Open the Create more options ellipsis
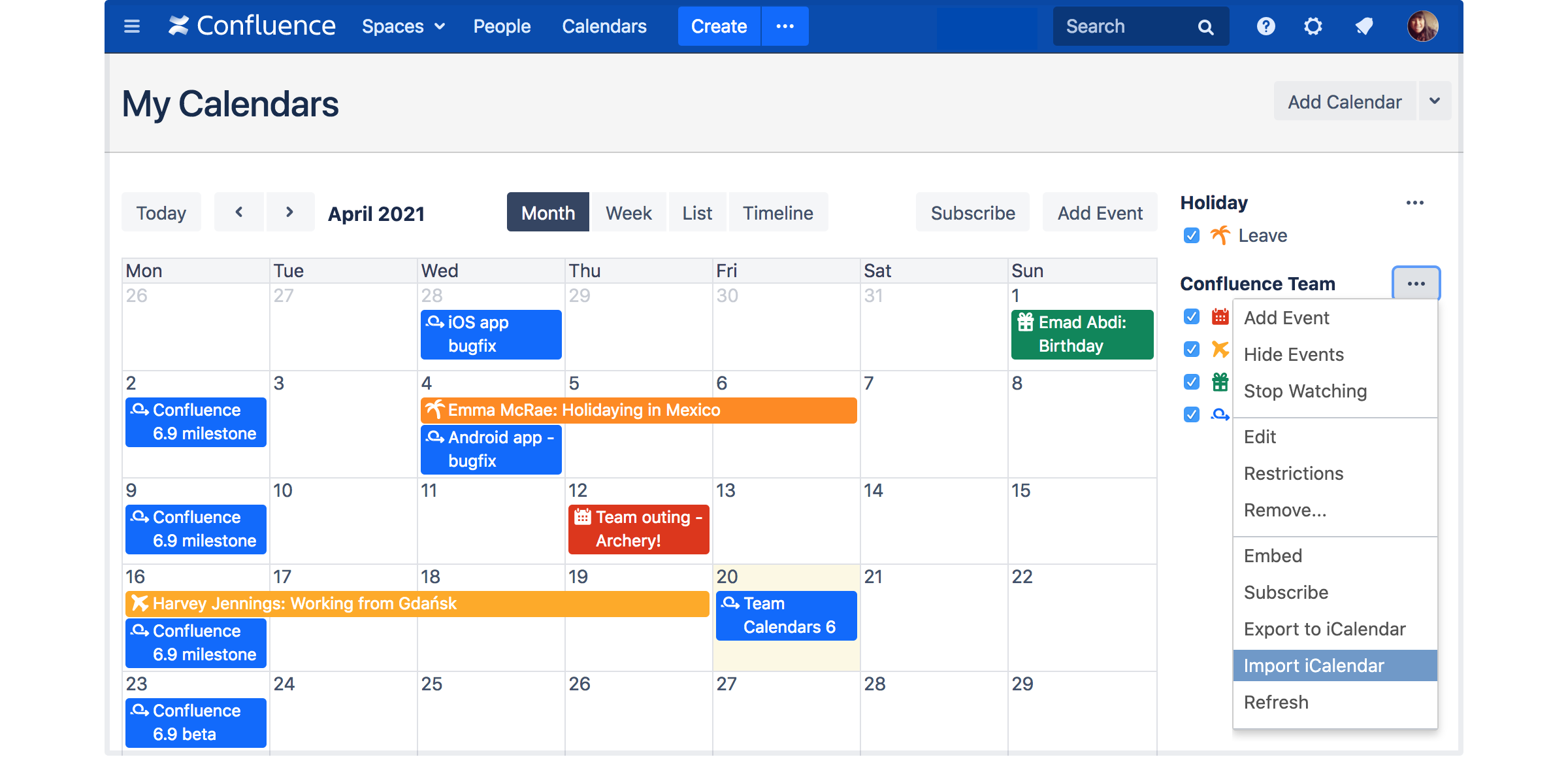1568x757 pixels. tap(785, 26)
